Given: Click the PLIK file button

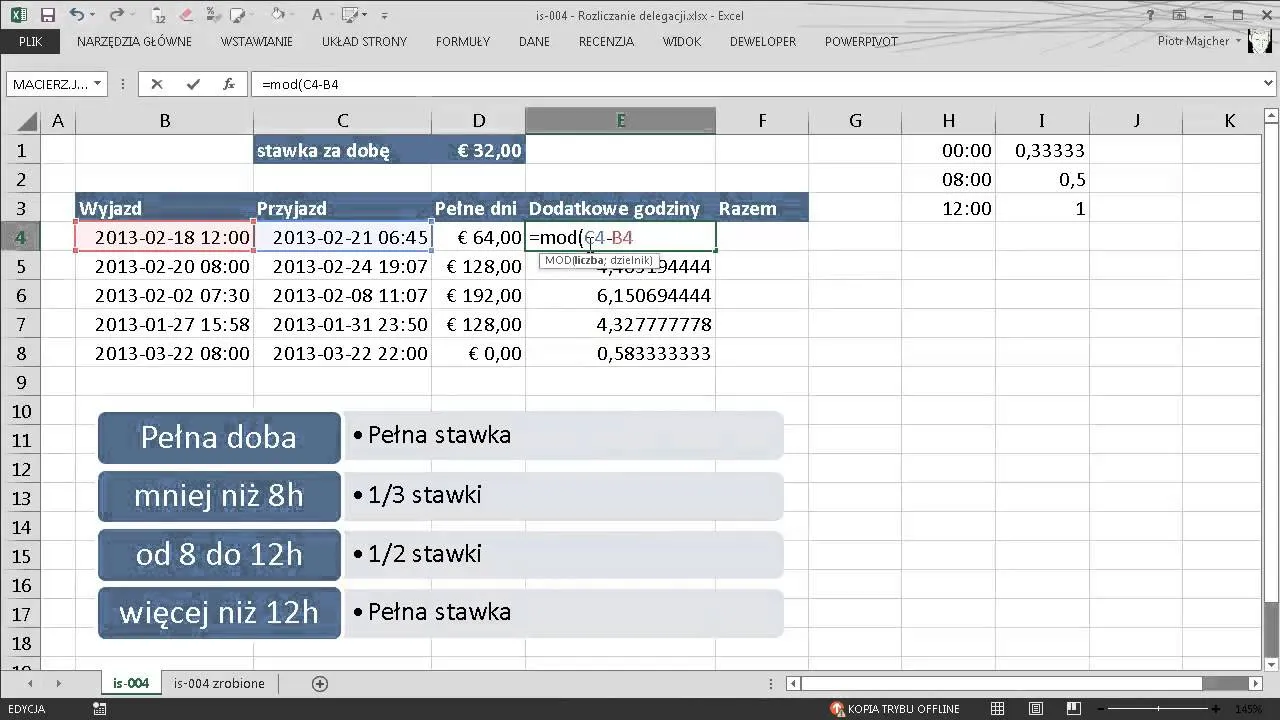Looking at the screenshot, I should 30,41.
